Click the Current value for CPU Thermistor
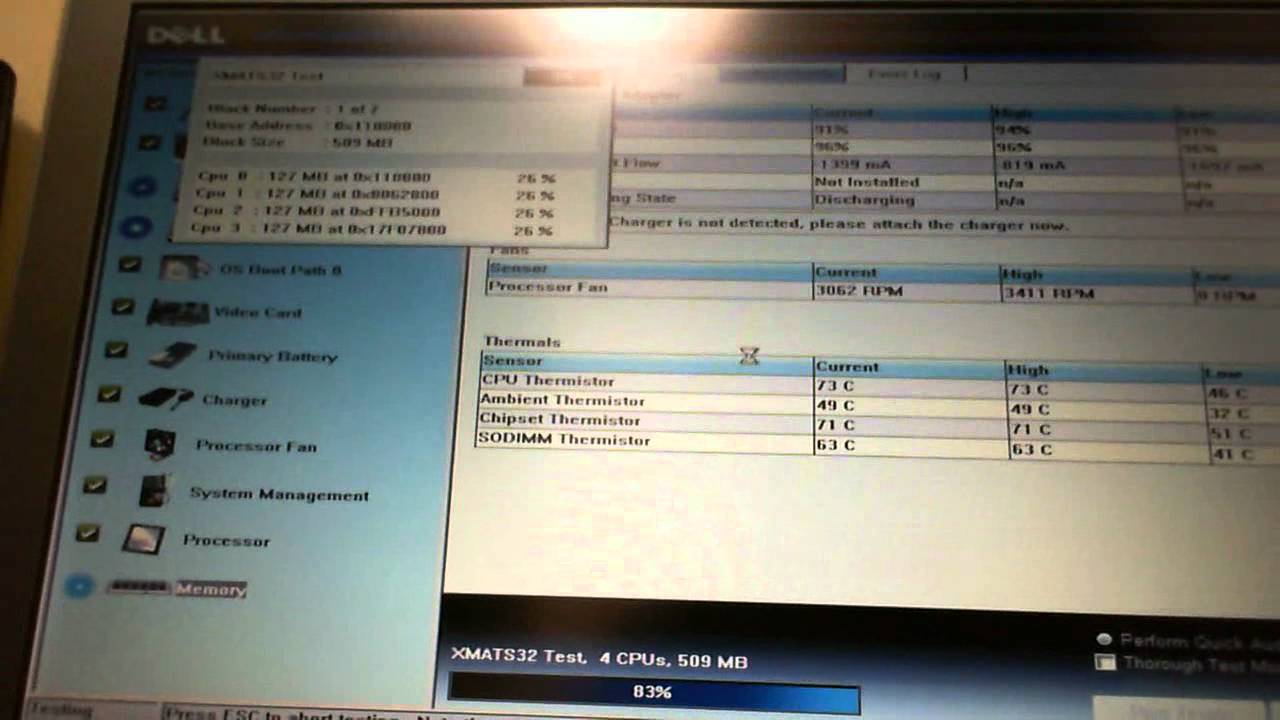 836,385
